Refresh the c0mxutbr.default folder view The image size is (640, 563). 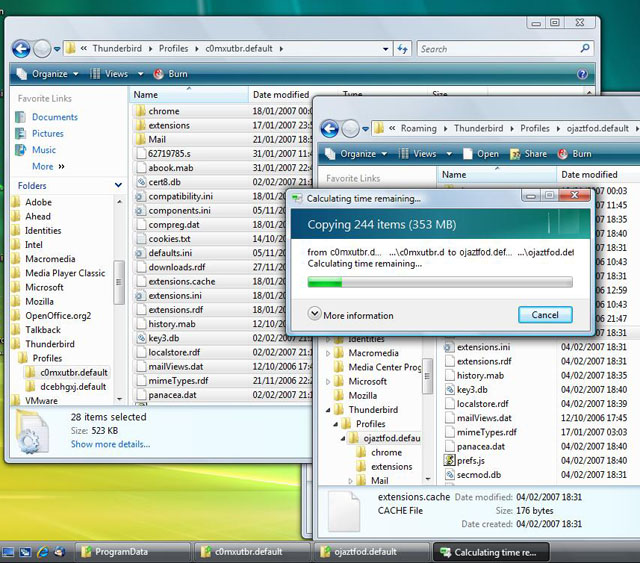pos(402,49)
